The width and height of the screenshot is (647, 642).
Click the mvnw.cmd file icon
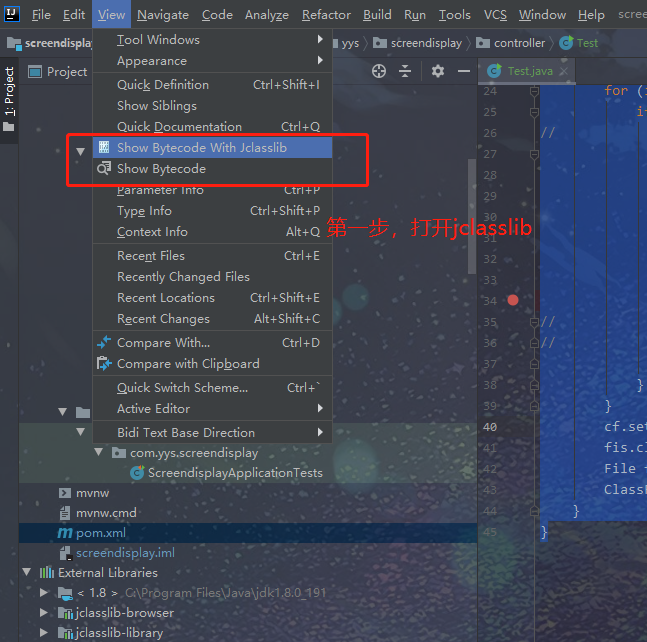click(x=65, y=513)
